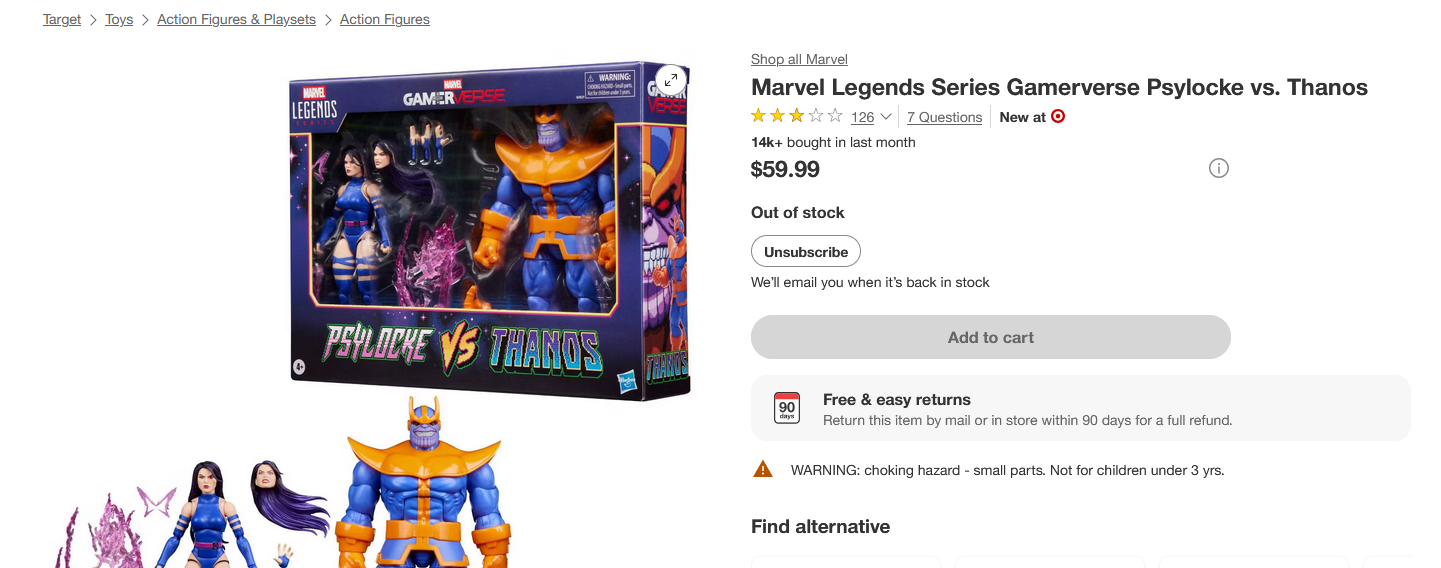Select the Action Figures breadcrumb link
Viewport: 1441px width, 568px height.
point(385,19)
